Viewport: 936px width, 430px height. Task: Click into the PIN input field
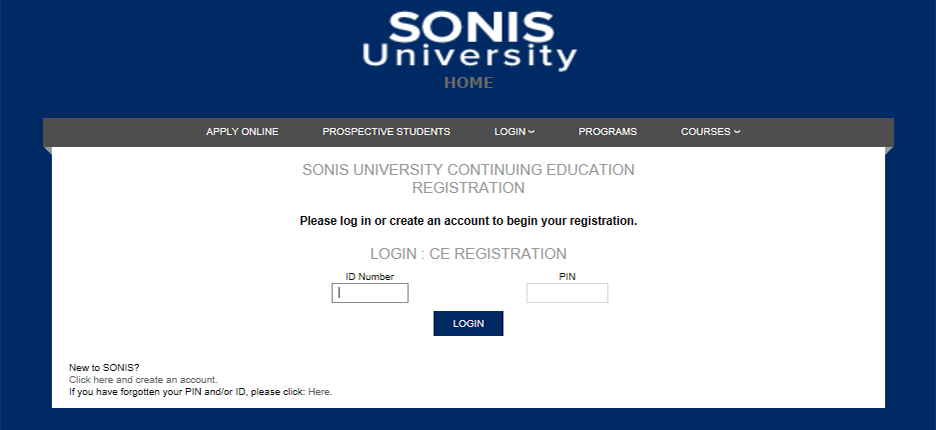click(567, 293)
